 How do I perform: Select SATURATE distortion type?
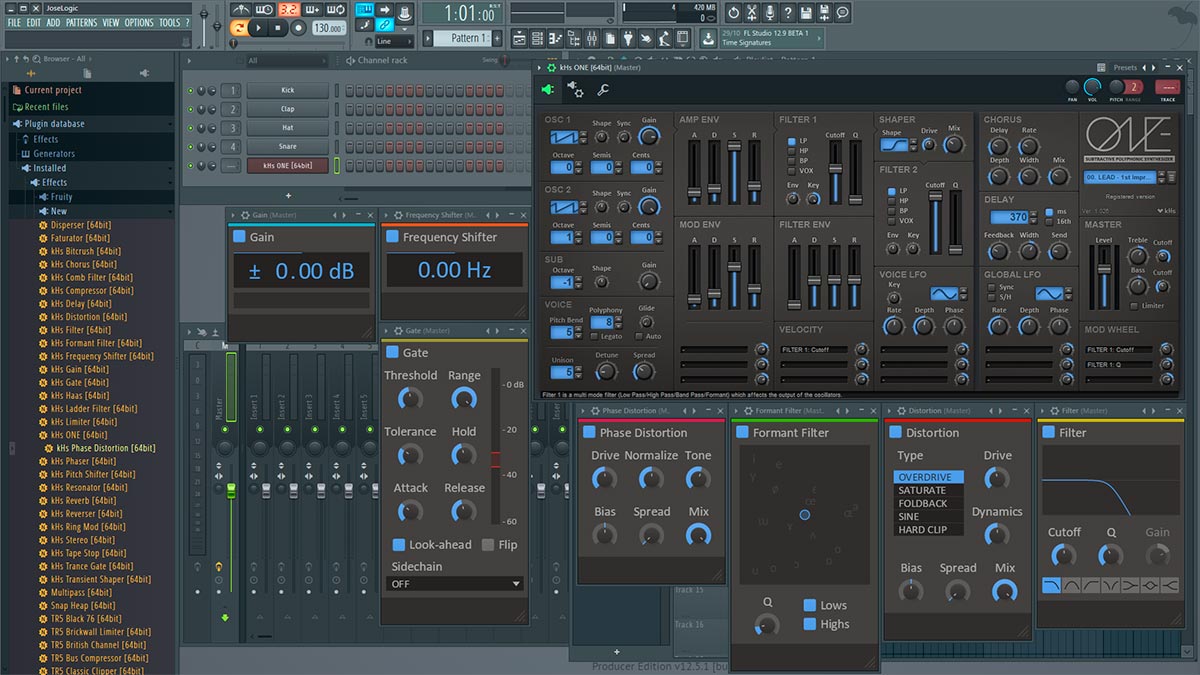pyautogui.click(x=922, y=491)
